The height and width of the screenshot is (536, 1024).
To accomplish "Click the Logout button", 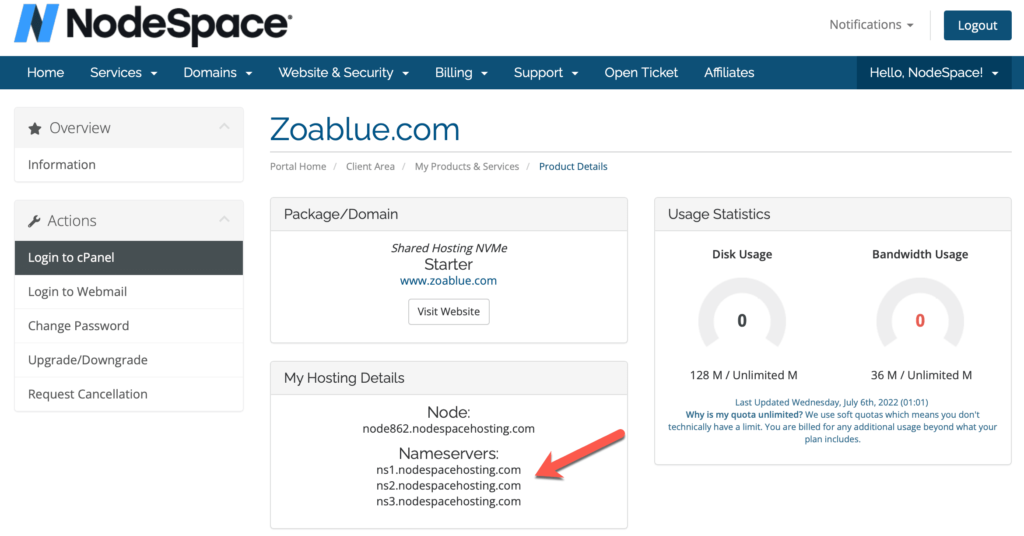I will (977, 25).
